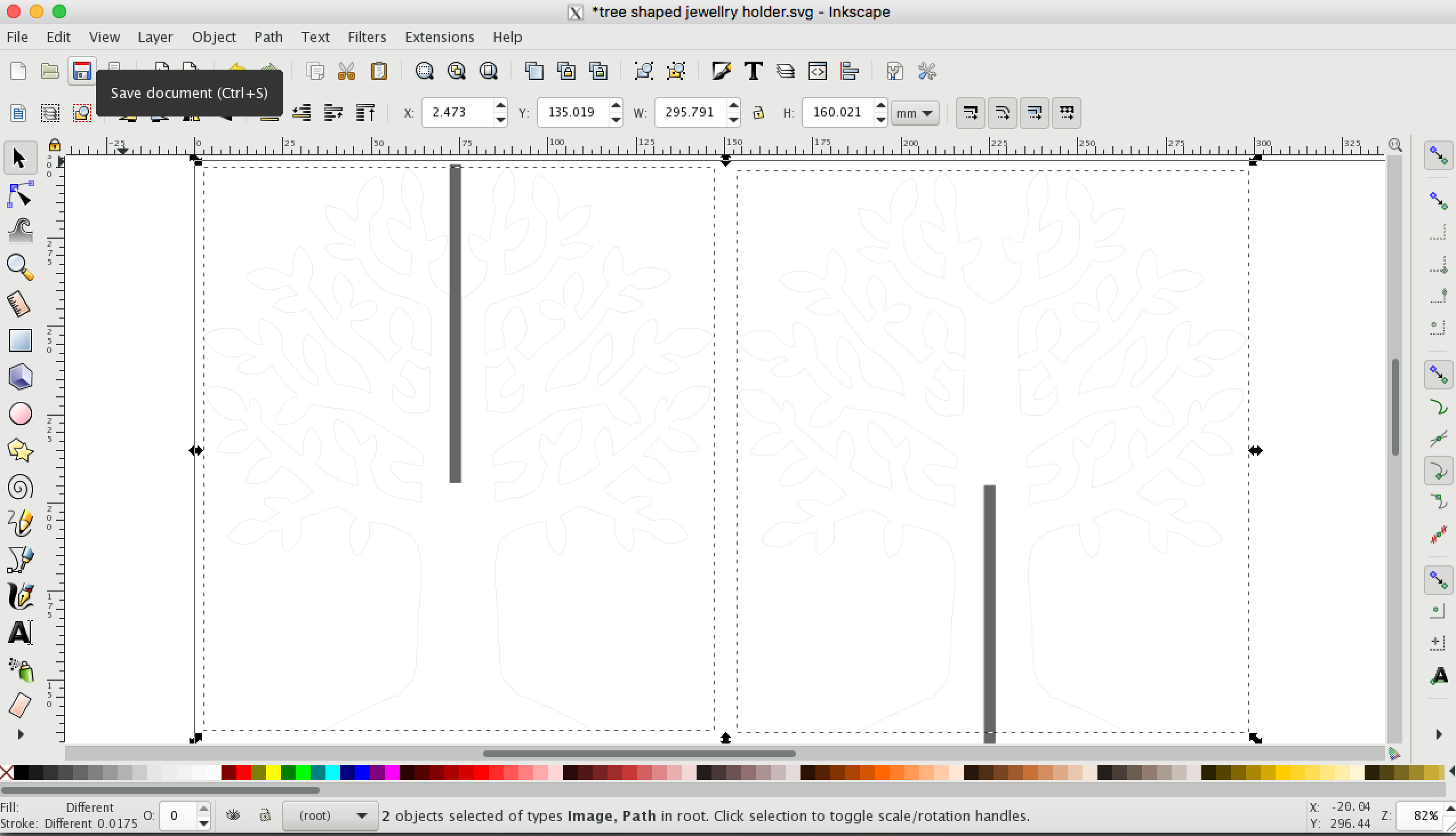Viewport: 1456px width, 836px height.
Task: Toggle snap text anchors and baselines
Action: 1438,675
